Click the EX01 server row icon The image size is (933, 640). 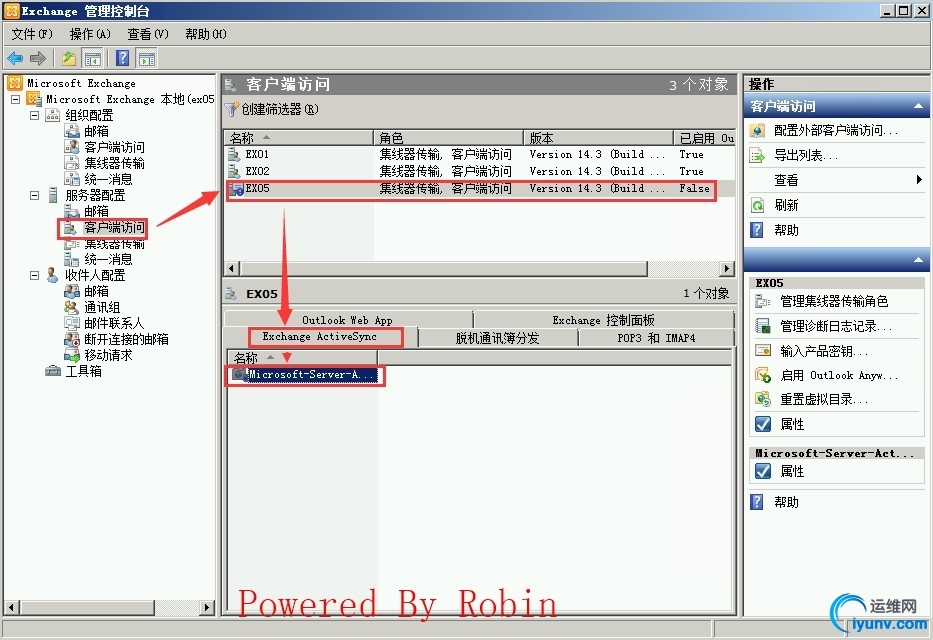tap(234, 154)
